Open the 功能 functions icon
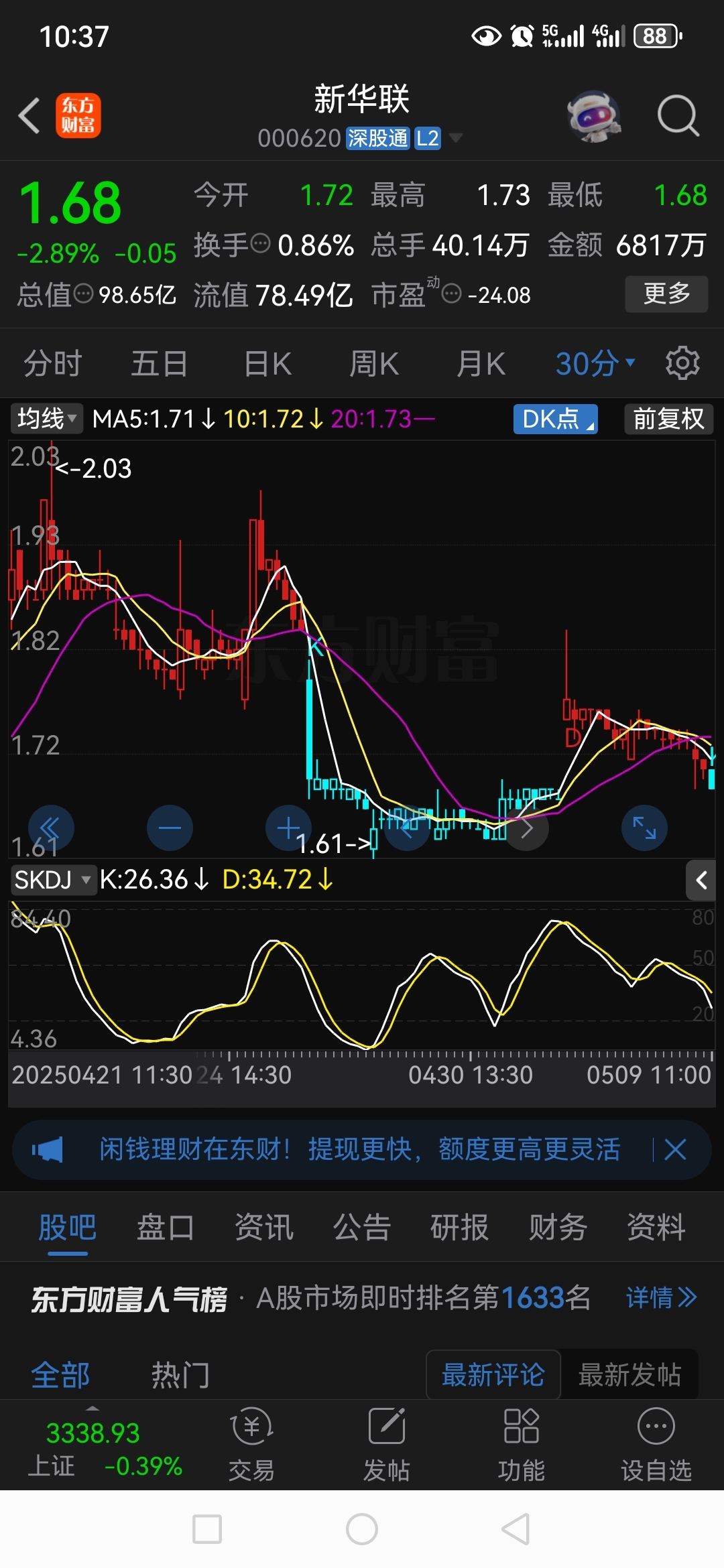724x1568 pixels. (x=522, y=1444)
